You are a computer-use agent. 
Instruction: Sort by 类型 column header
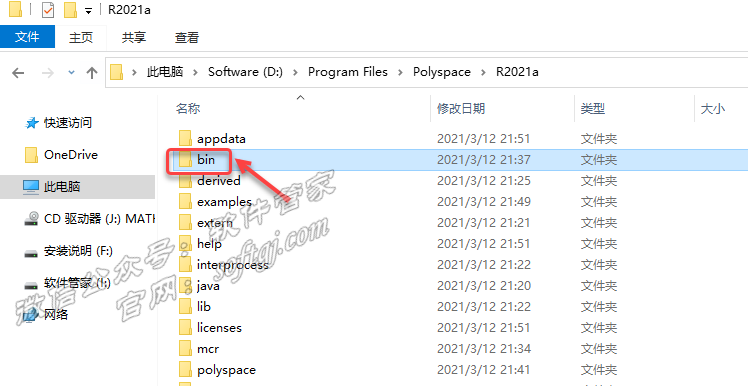click(592, 109)
